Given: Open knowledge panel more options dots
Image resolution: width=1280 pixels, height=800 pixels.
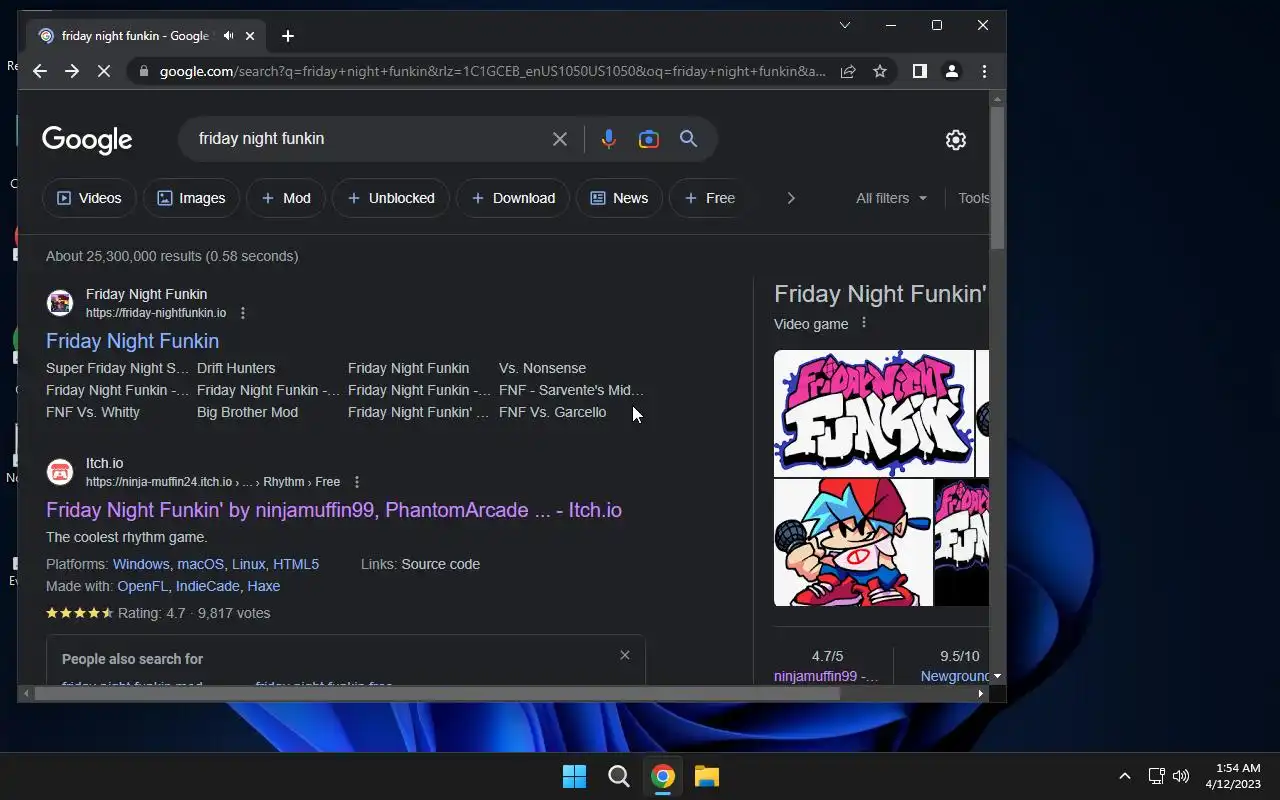Looking at the screenshot, I should coord(864,323).
